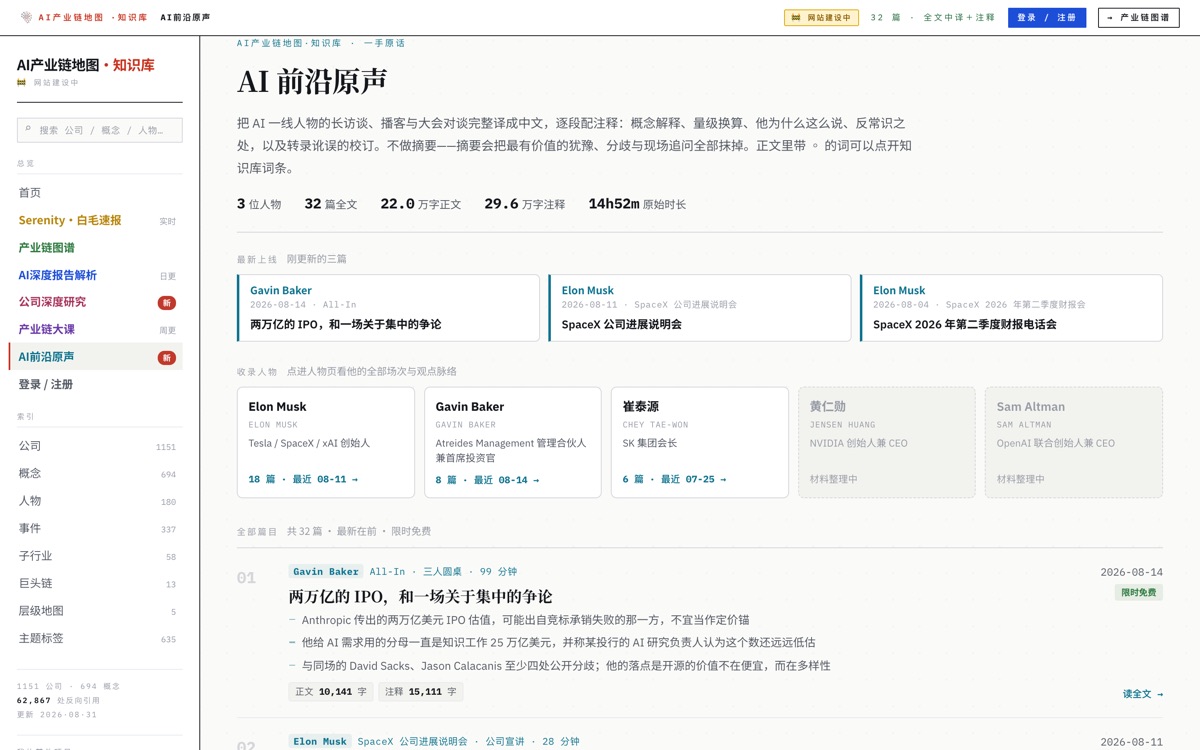Click the 14h52m 原始时长 statistic
1200x750 pixels.
pos(637,204)
